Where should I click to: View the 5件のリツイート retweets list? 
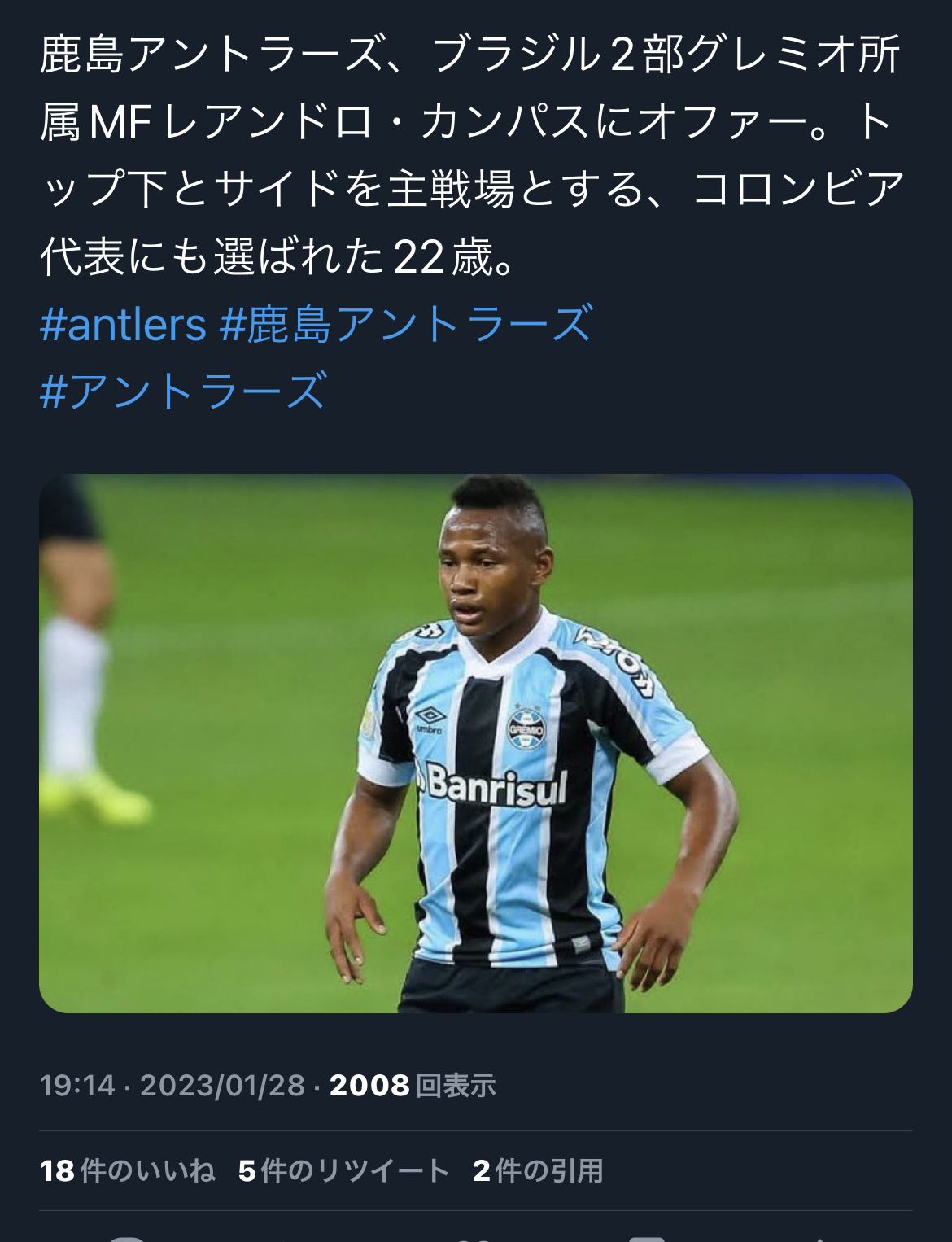pyautogui.click(x=343, y=1170)
